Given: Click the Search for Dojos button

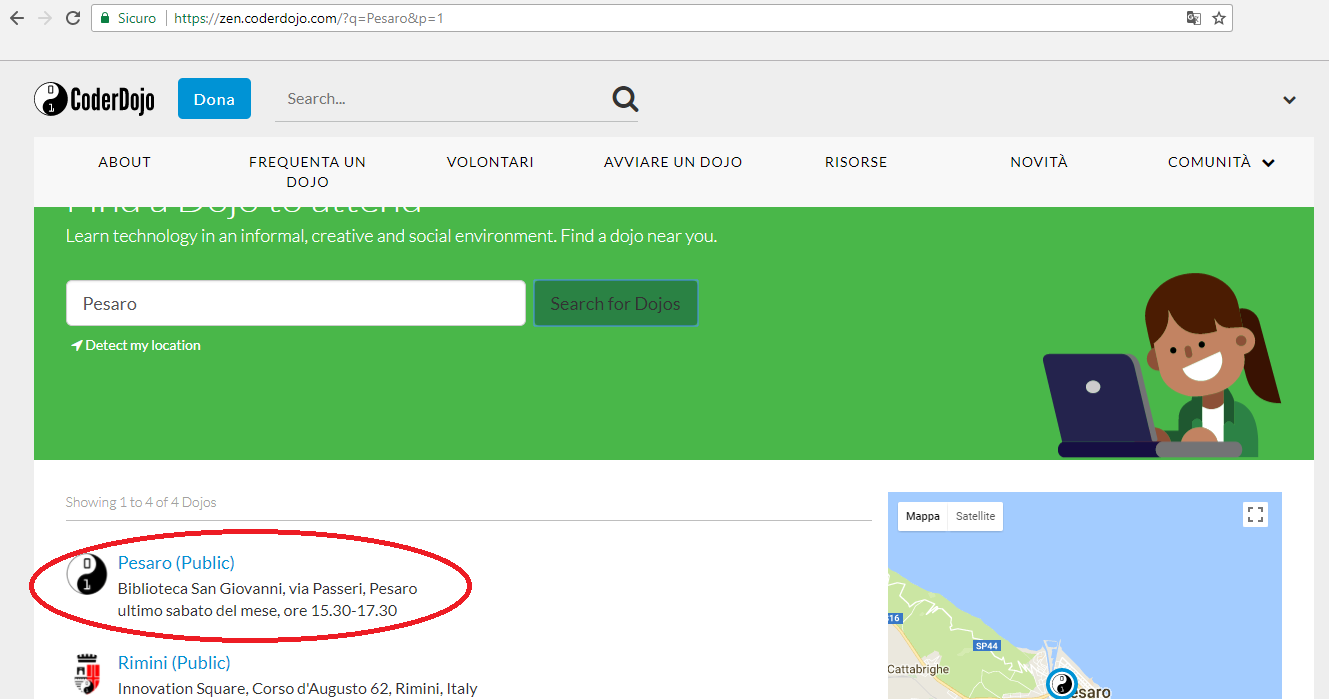Looking at the screenshot, I should tap(615, 303).
